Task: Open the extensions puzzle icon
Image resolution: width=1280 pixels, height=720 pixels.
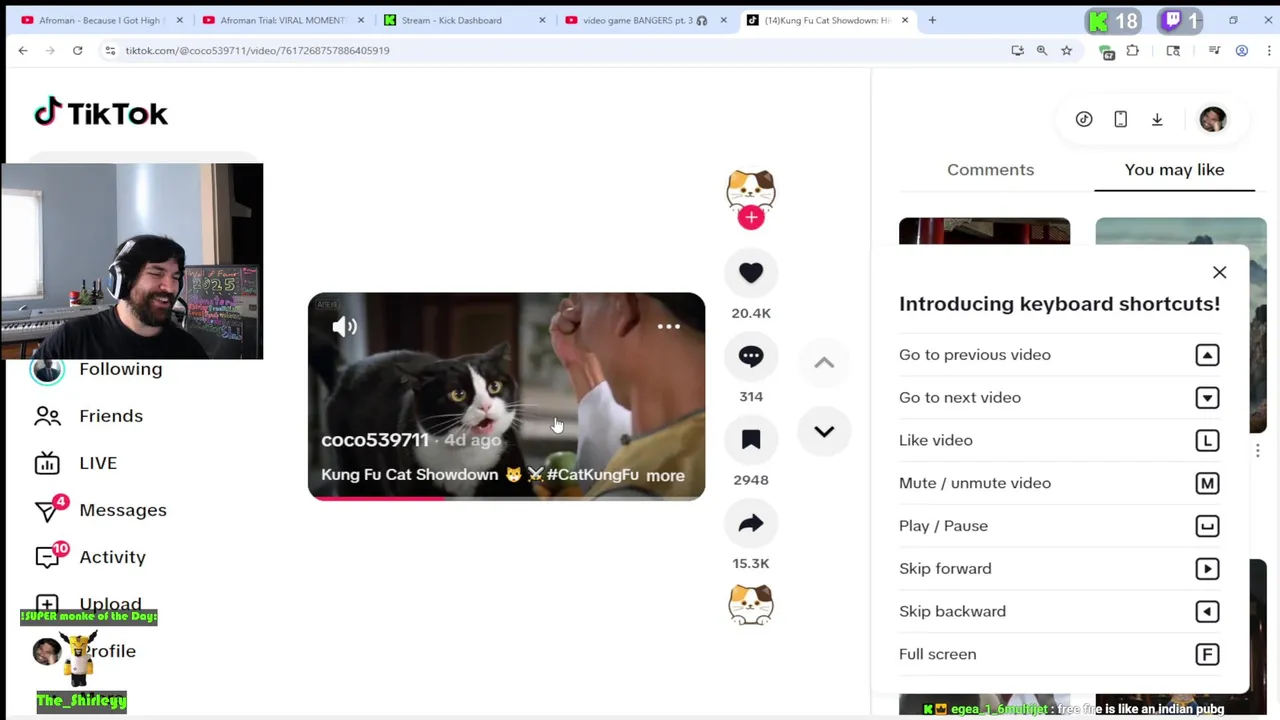Action: (1132, 50)
